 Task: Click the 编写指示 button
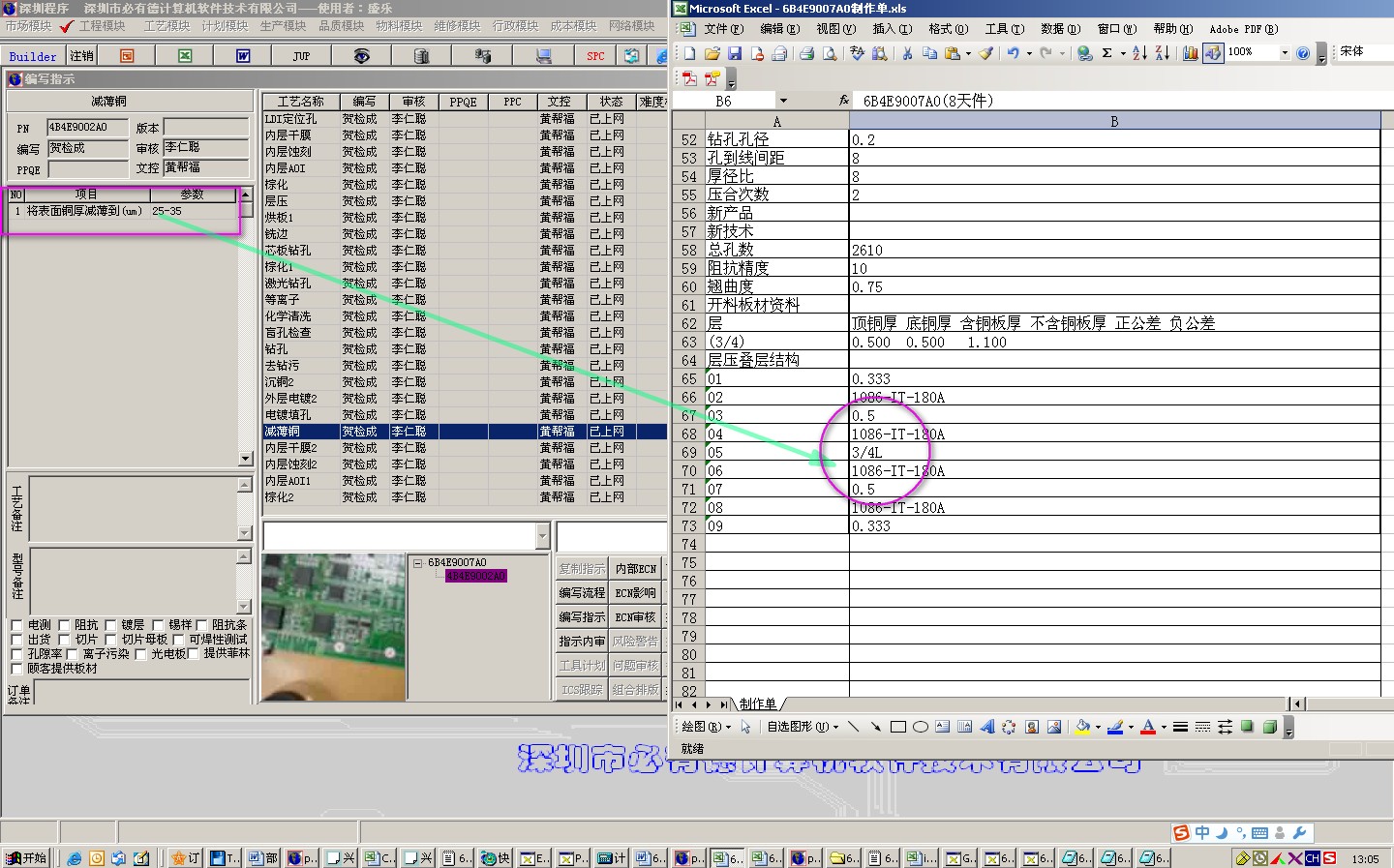pos(582,617)
